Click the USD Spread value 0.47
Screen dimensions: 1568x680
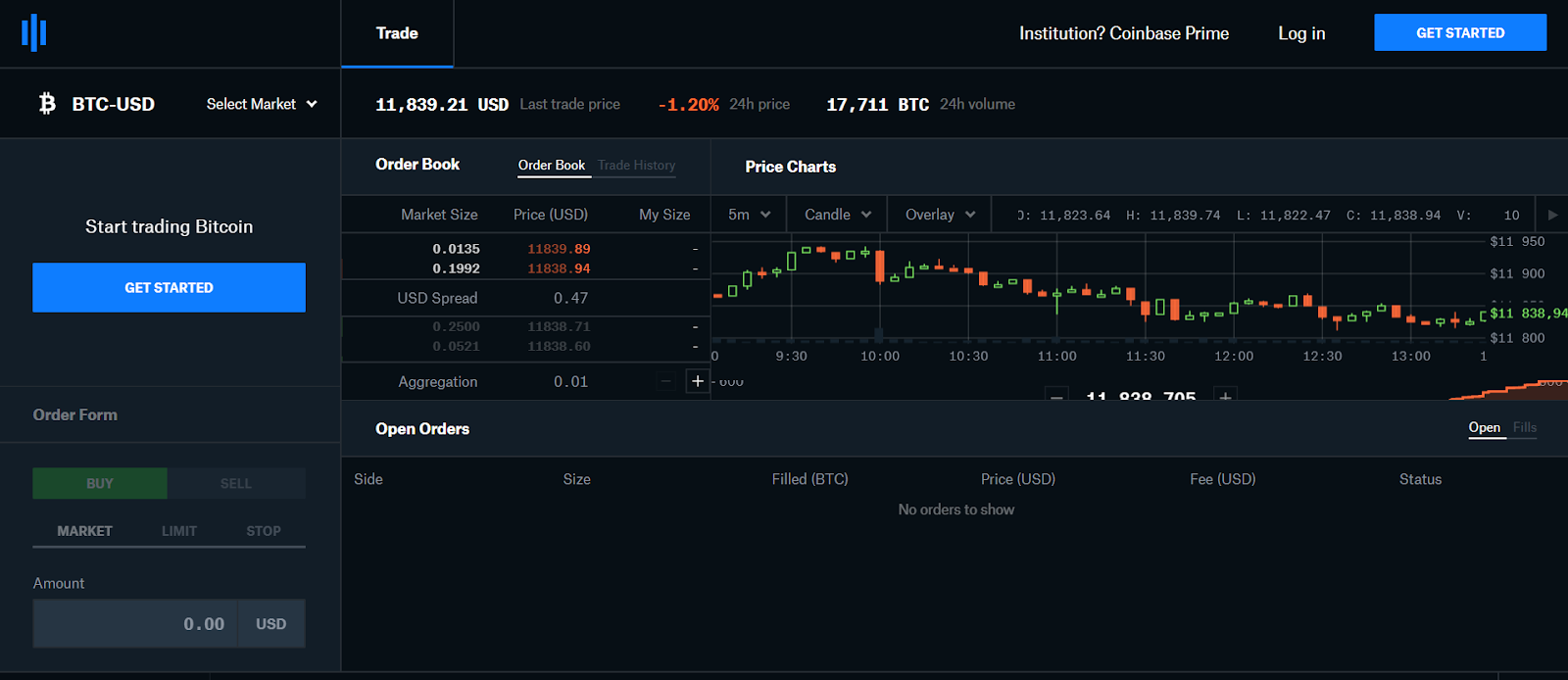pos(571,298)
